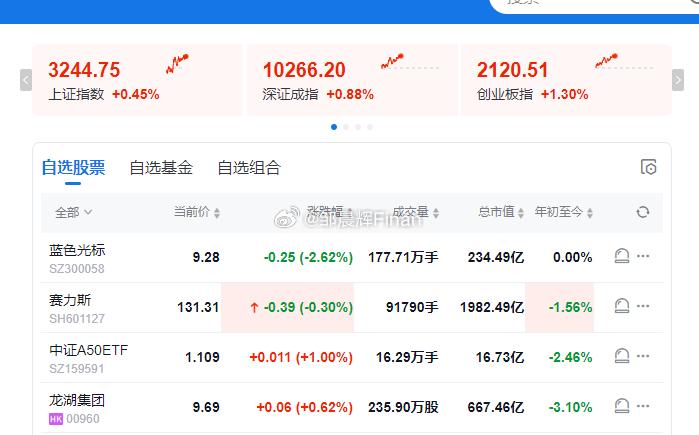This screenshot has width=699, height=435.
Task: Click stock code SZ300058
Action: (77, 269)
